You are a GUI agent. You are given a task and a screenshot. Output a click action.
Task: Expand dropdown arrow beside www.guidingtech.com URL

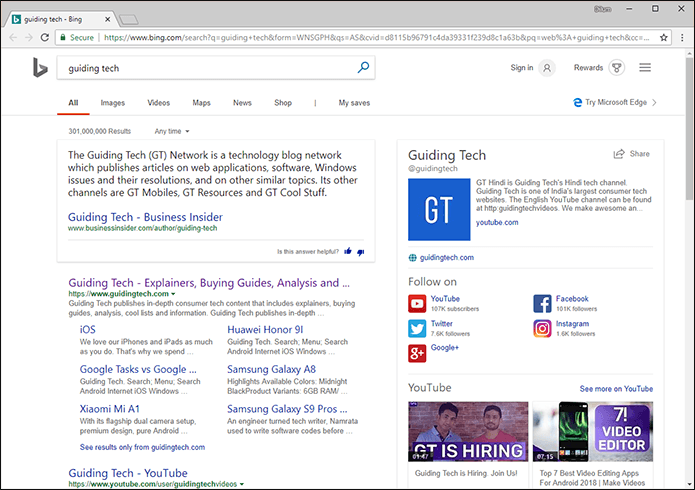pos(173,294)
